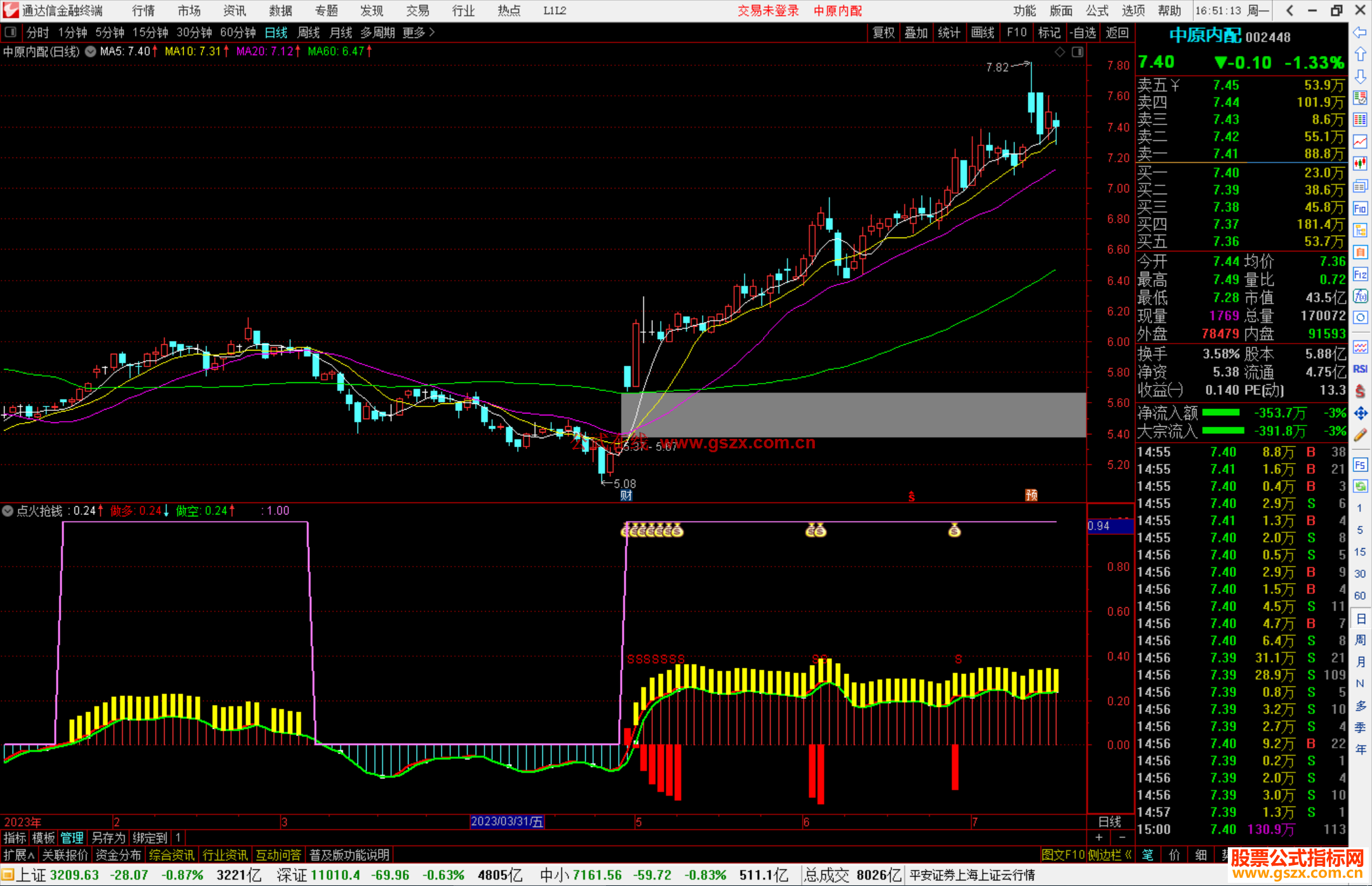The width and height of the screenshot is (1372, 886).
Task: Click the -自选 remove from watchlist button
Action: point(1083,32)
